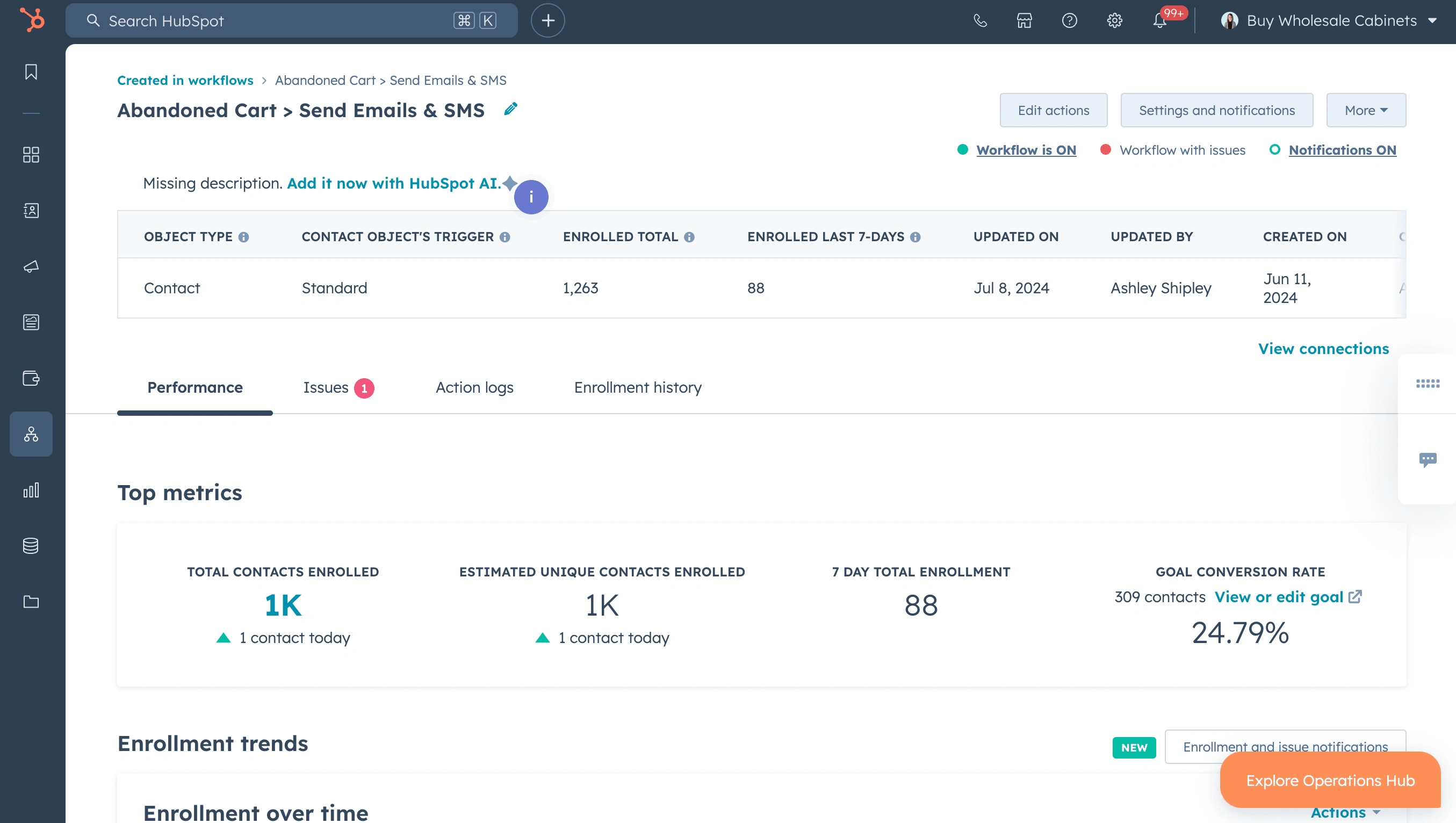The width and height of the screenshot is (1456, 823).
Task: Open the Commerce wallet sidebar icon
Action: [x=31, y=378]
